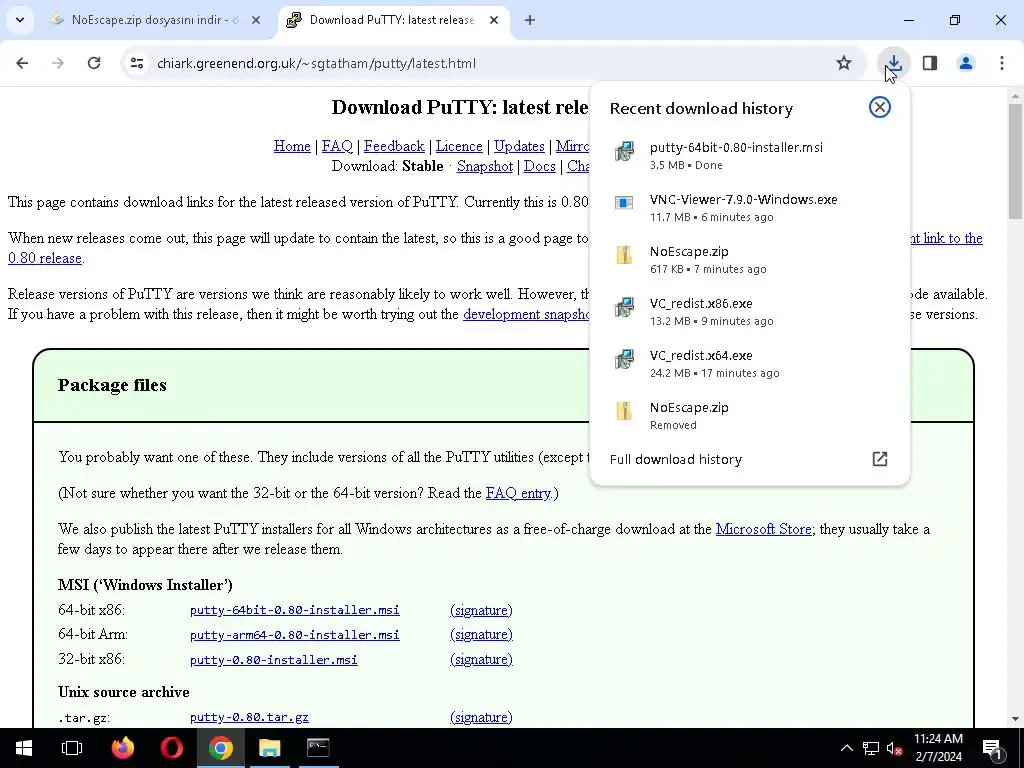The width and height of the screenshot is (1024, 768).
Task: Open the Licence link
Action: pos(459,146)
